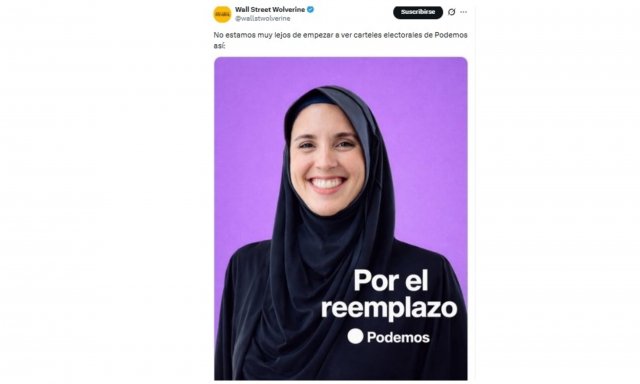Subscribe using the Suscribirse button
This screenshot has width=640, height=384.
click(x=418, y=12)
